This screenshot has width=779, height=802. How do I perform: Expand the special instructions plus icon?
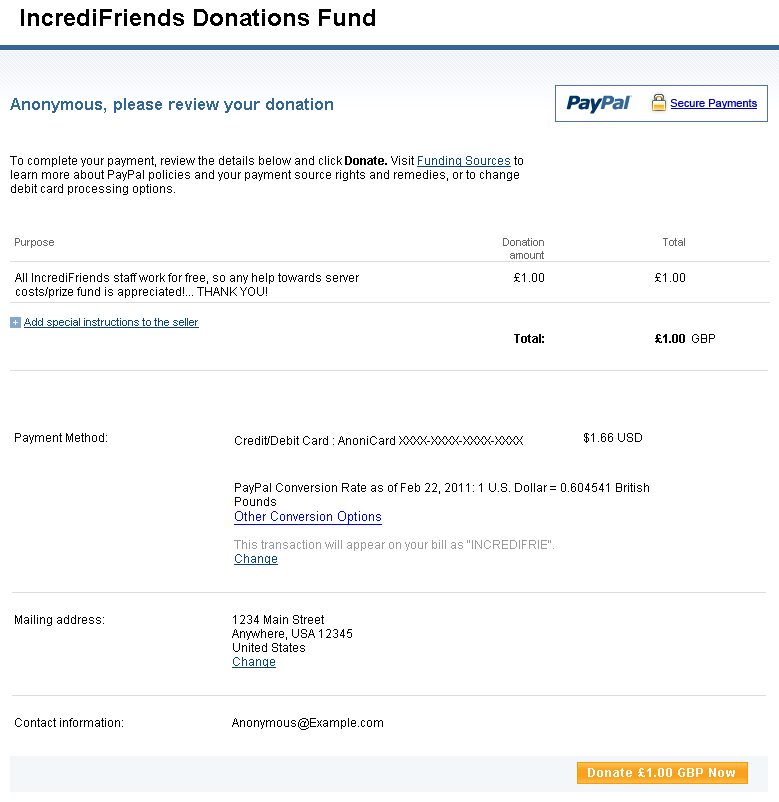15,323
